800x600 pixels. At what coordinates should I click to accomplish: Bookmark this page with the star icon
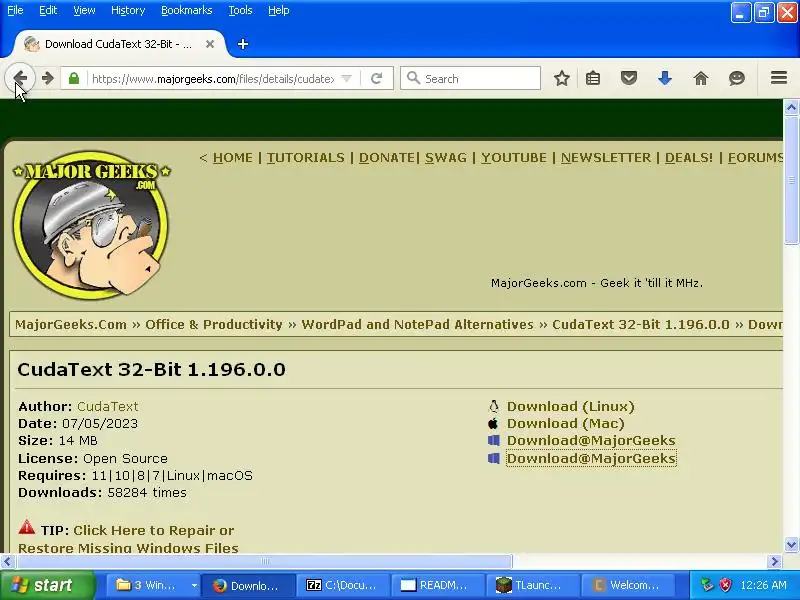click(x=562, y=78)
